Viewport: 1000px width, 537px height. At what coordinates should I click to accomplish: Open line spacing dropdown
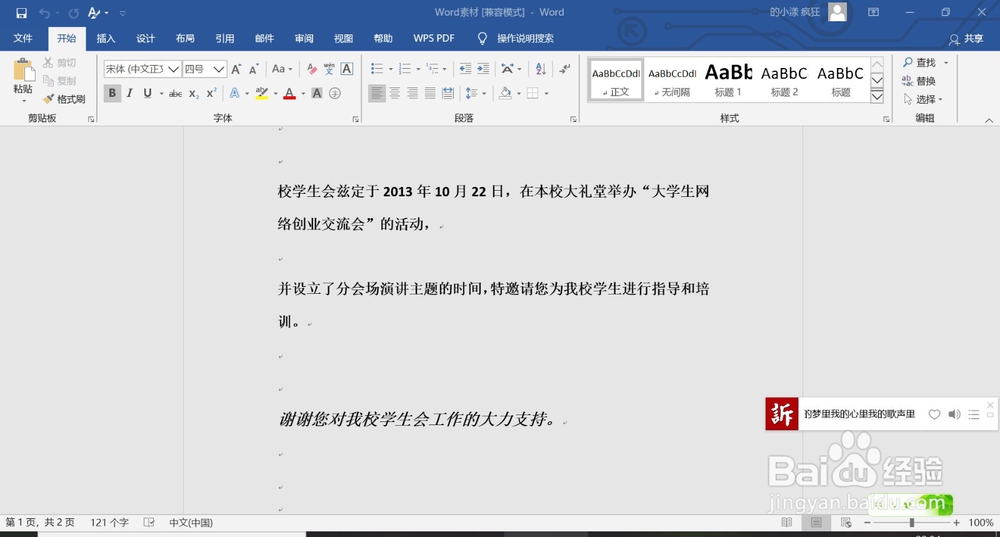click(x=476, y=94)
